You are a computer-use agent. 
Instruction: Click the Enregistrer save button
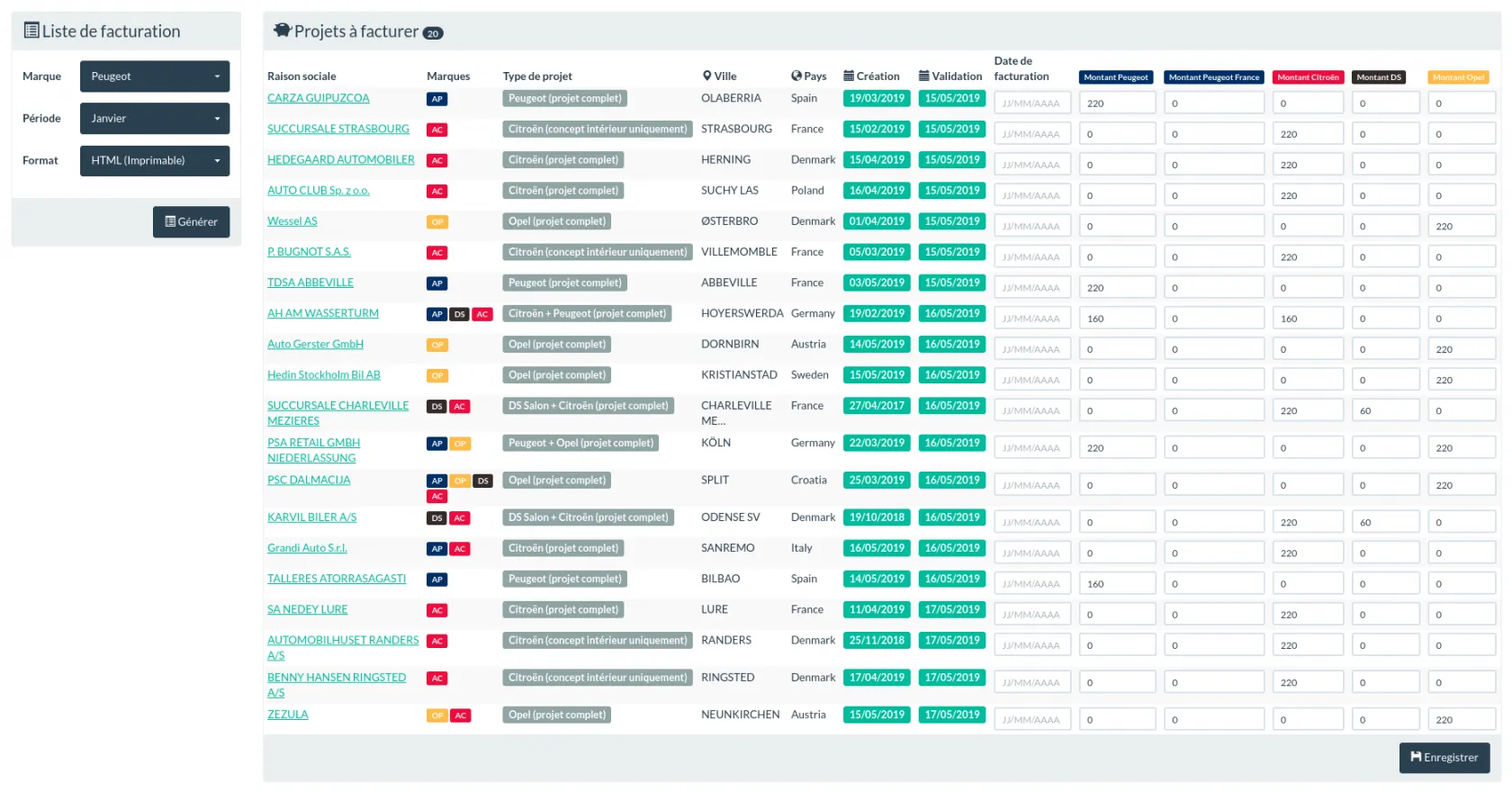coord(1444,758)
